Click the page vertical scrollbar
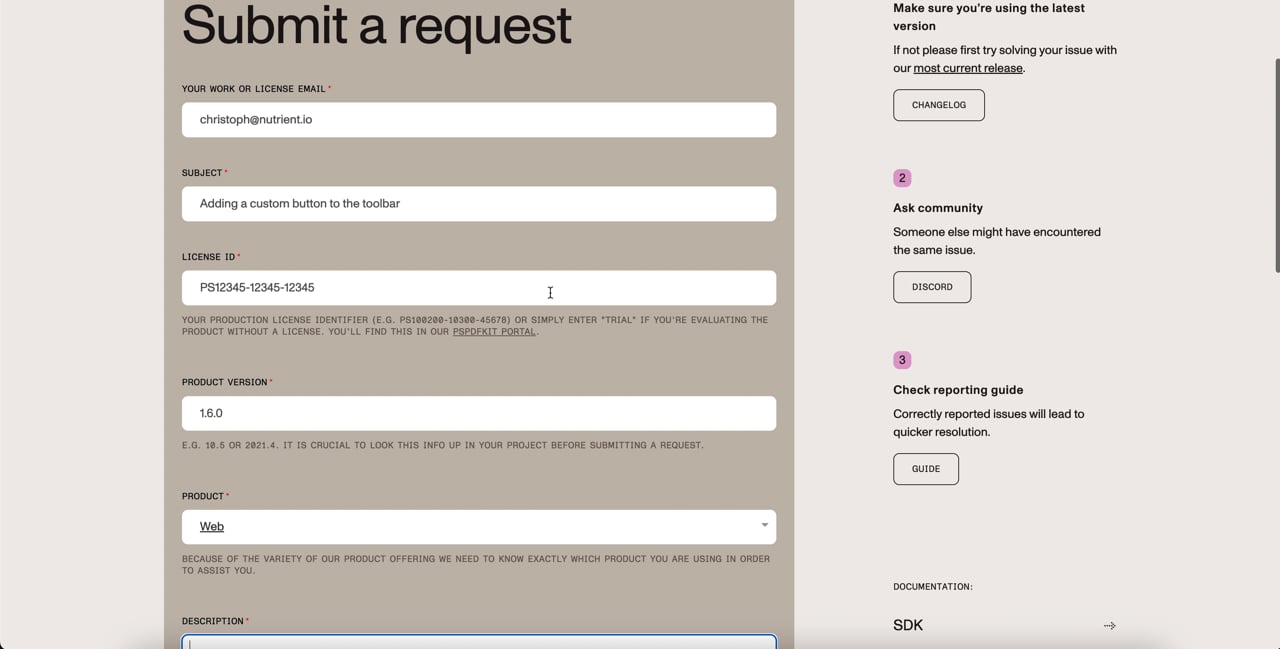Image resolution: width=1280 pixels, height=649 pixels. click(x=1276, y=165)
